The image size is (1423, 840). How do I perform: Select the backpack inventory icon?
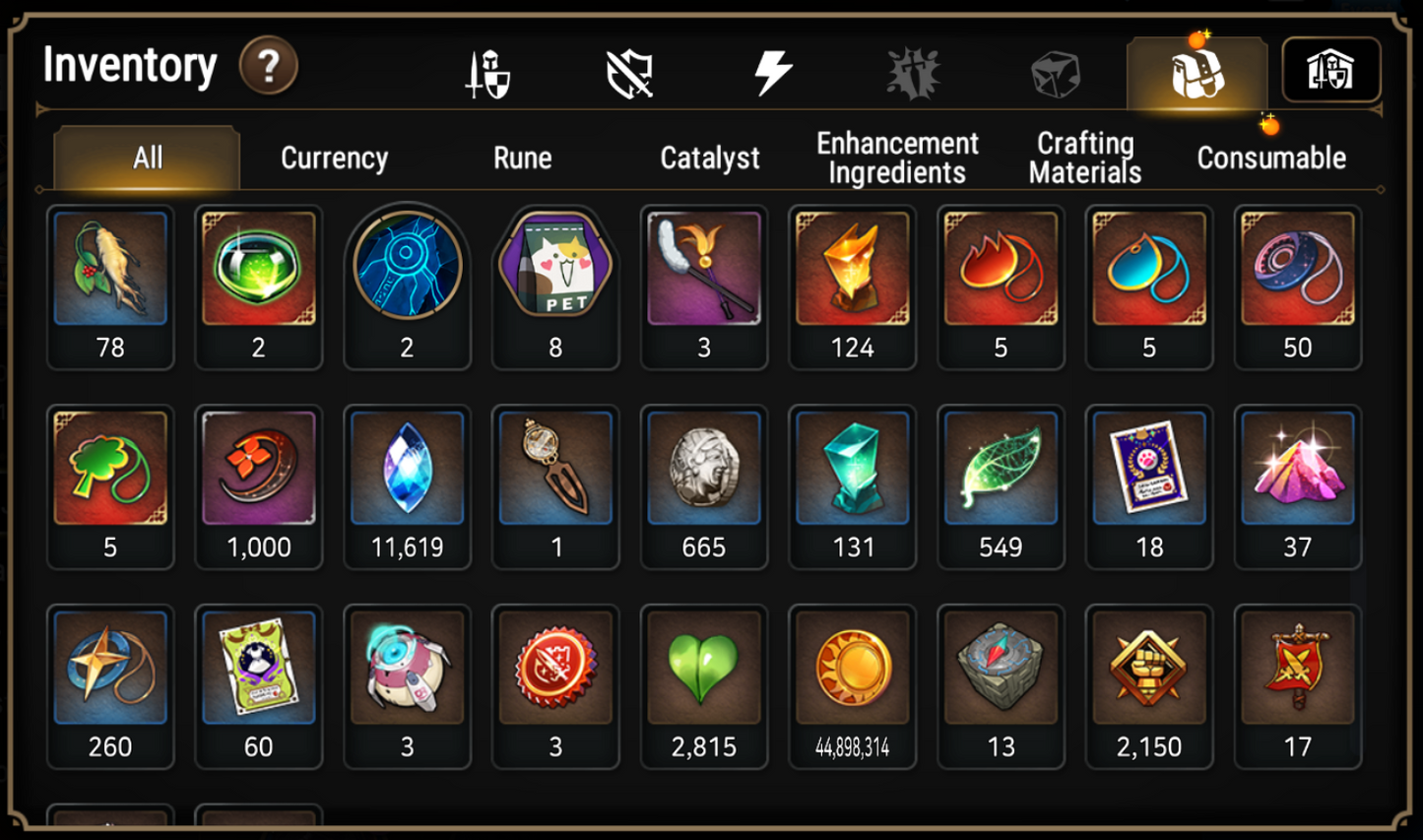click(x=1197, y=72)
